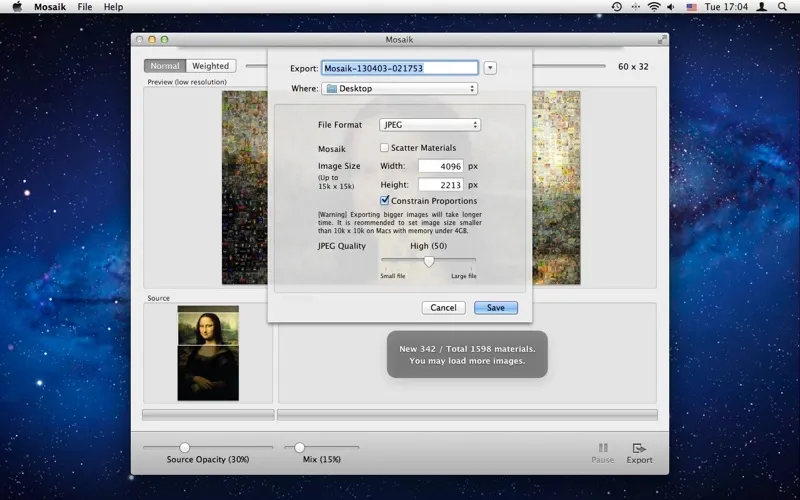Click the materials count notification bubble
The width and height of the screenshot is (800, 500).
click(467, 355)
